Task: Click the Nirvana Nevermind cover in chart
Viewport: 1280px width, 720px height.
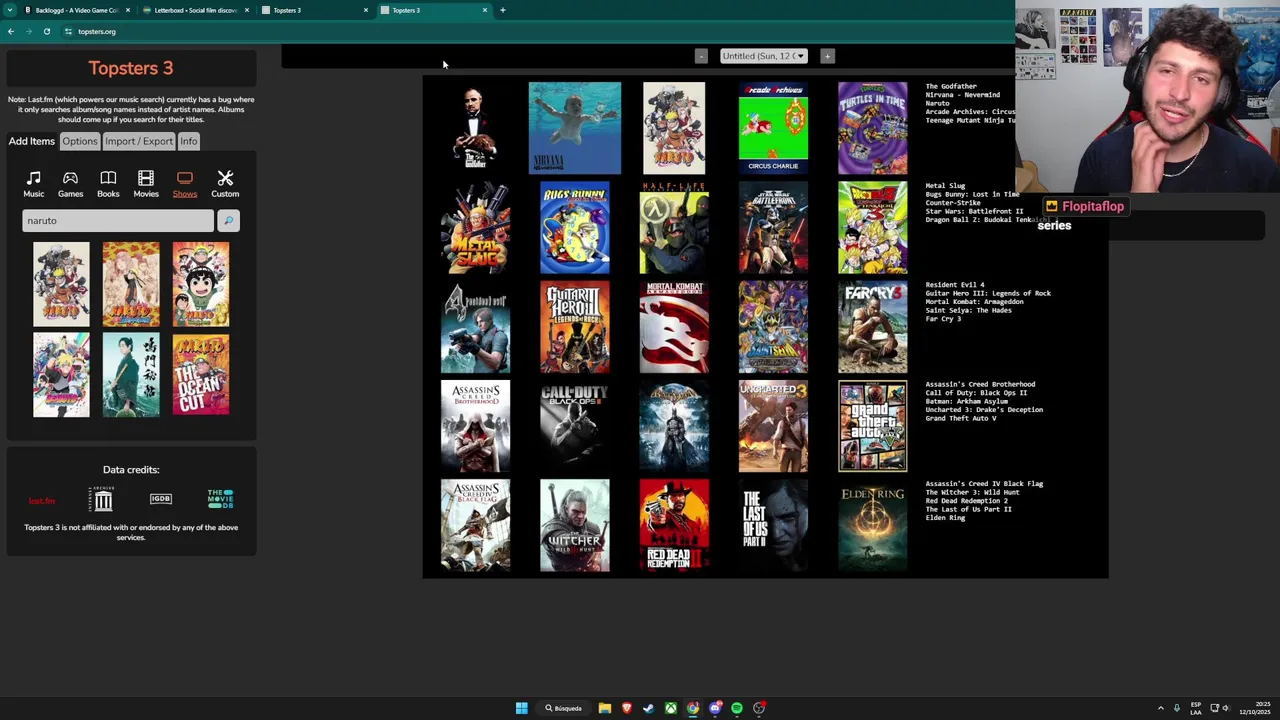Action: pos(575,128)
